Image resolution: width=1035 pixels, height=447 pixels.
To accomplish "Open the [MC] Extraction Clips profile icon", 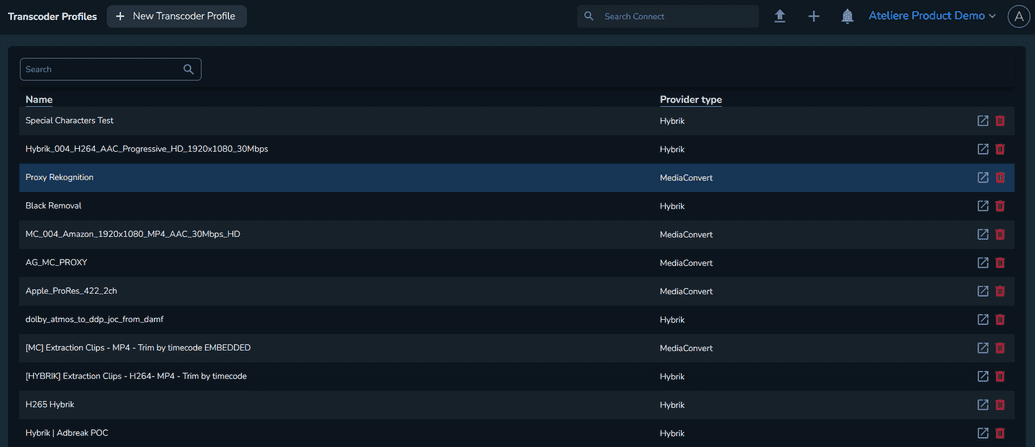I will (983, 348).
